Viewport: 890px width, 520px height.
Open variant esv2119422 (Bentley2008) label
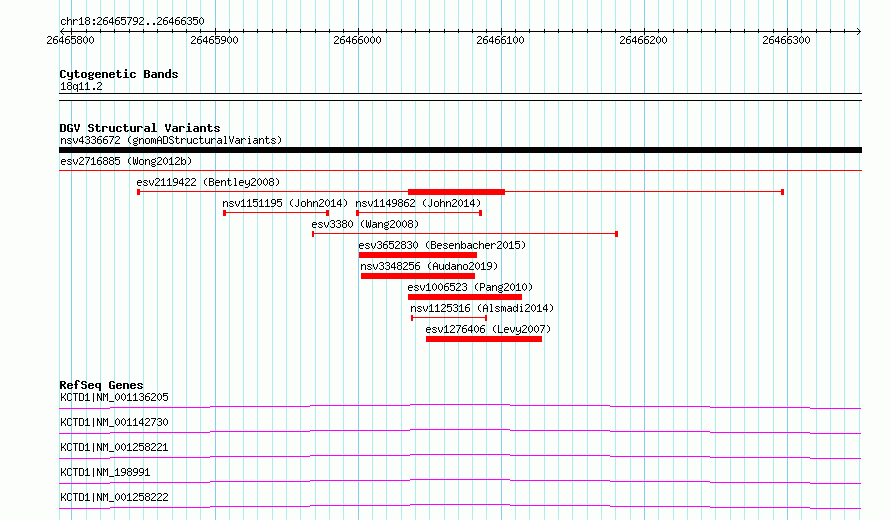(208, 182)
